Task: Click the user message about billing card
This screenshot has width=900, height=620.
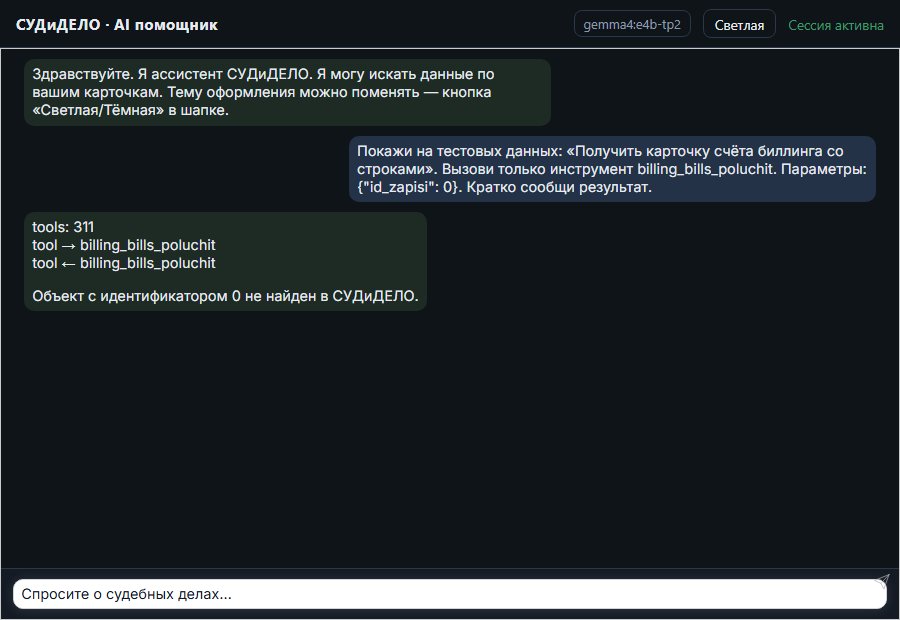Action: click(612, 169)
